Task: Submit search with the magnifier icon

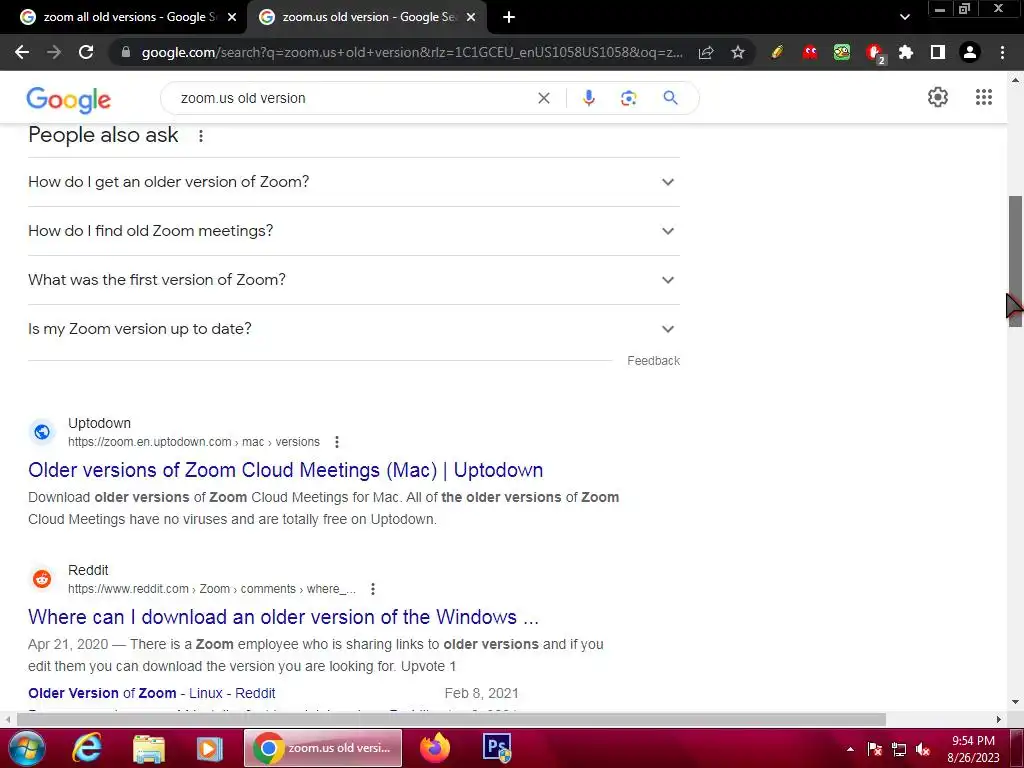Action: (x=670, y=98)
